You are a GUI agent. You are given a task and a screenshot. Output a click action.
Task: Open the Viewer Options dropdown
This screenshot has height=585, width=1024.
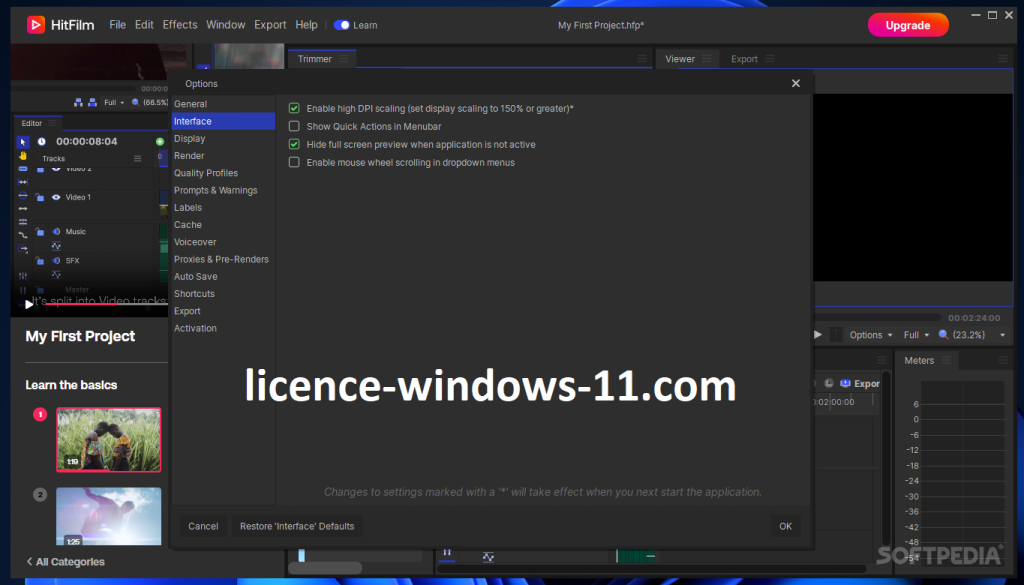870,335
